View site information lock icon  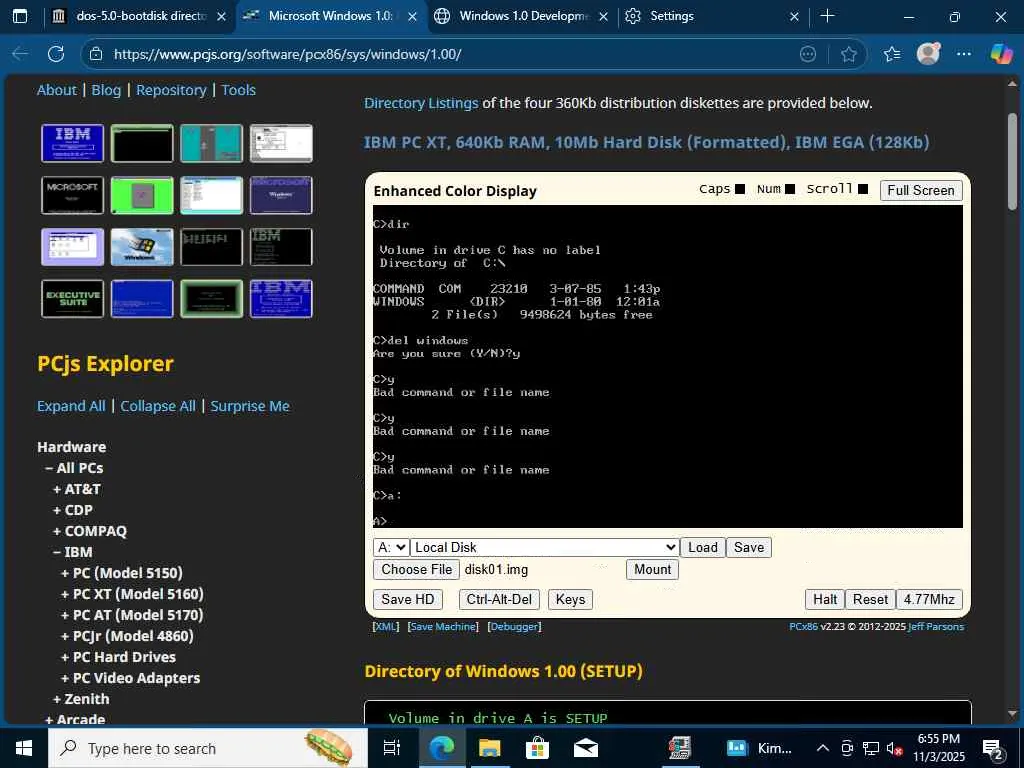pos(96,54)
